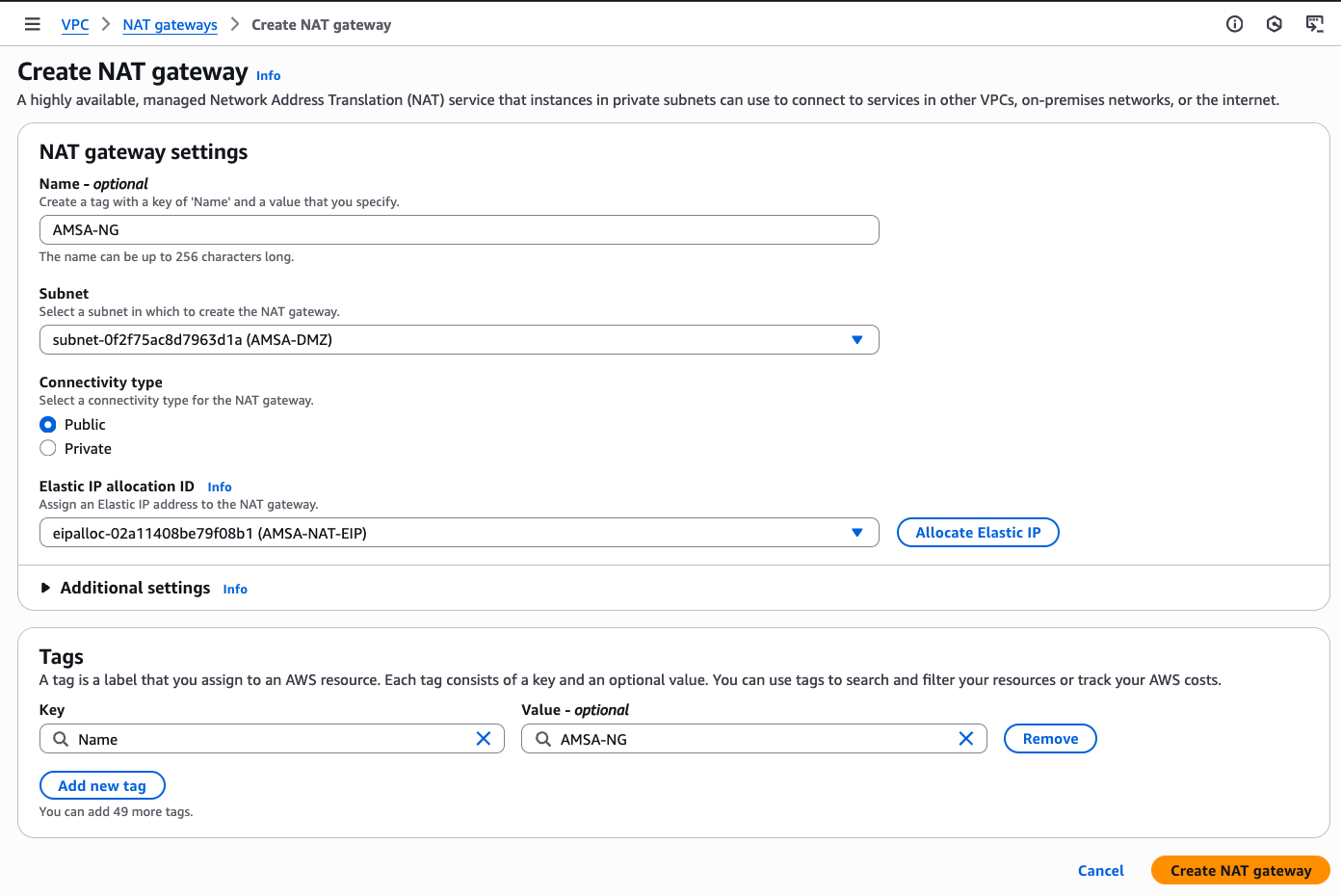Navigate to NAT gateways breadcrumb
The height and width of the screenshot is (896, 1341).
[x=170, y=25]
